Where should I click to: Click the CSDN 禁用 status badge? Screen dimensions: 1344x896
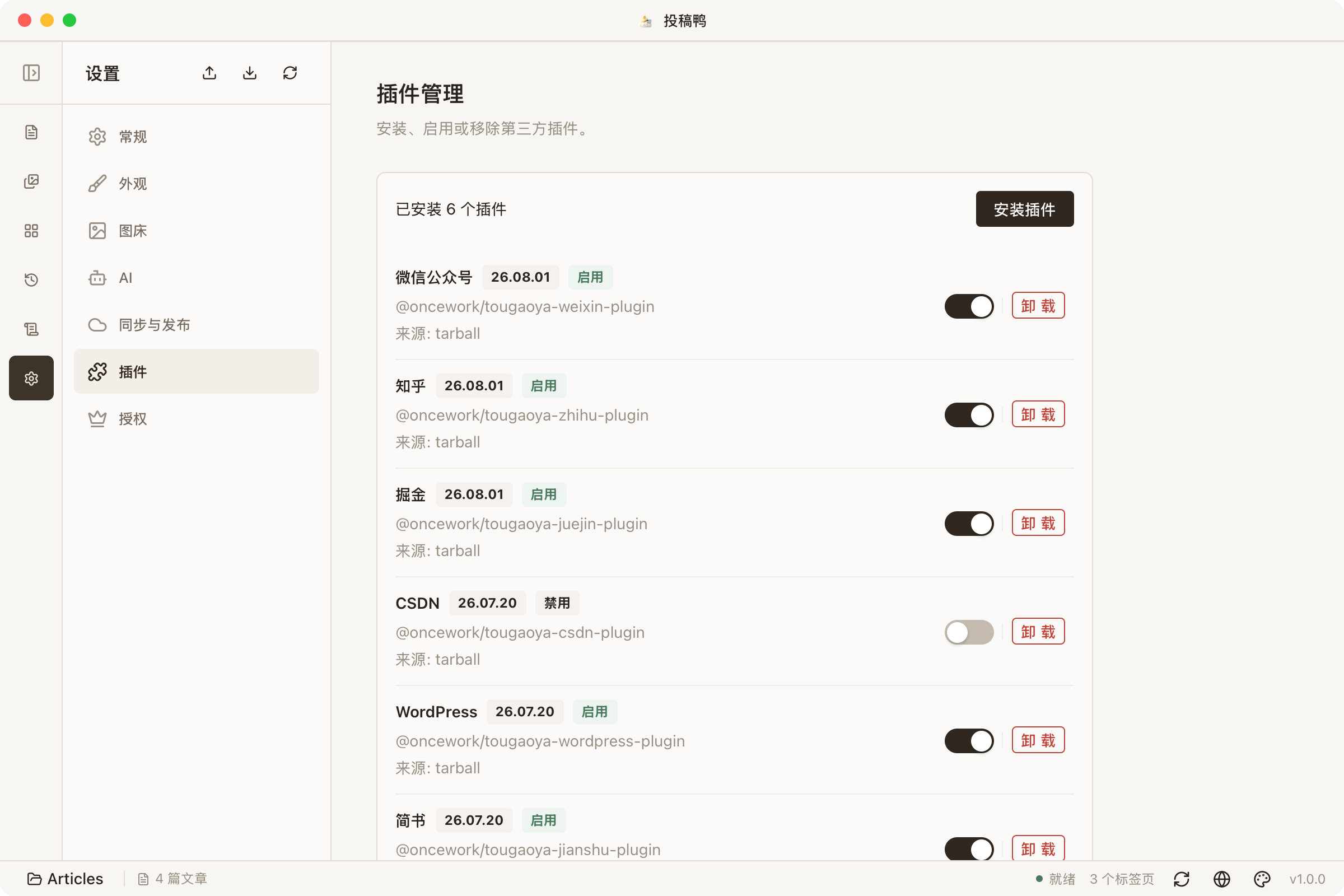557,603
